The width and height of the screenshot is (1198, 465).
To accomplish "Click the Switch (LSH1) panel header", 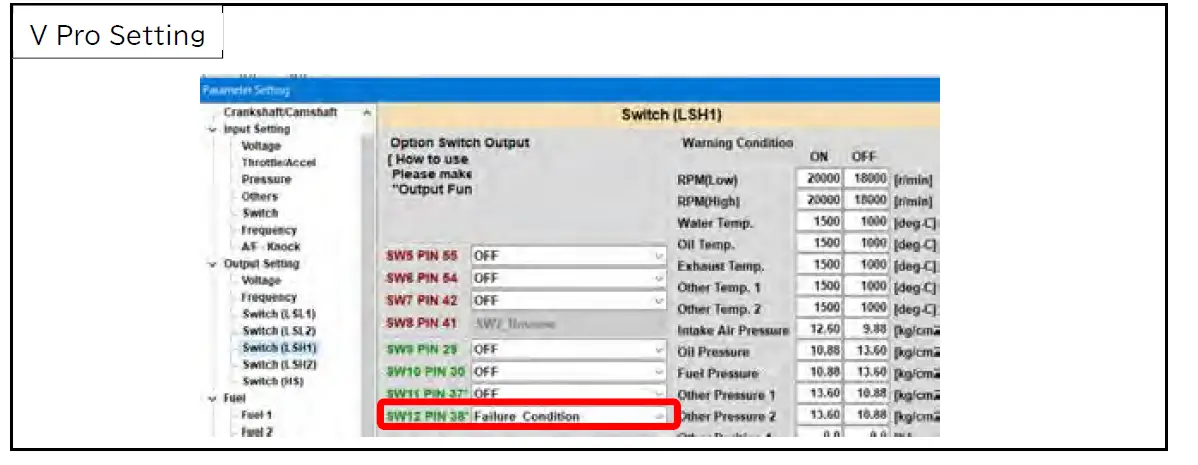I will pyautogui.click(x=660, y=115).
